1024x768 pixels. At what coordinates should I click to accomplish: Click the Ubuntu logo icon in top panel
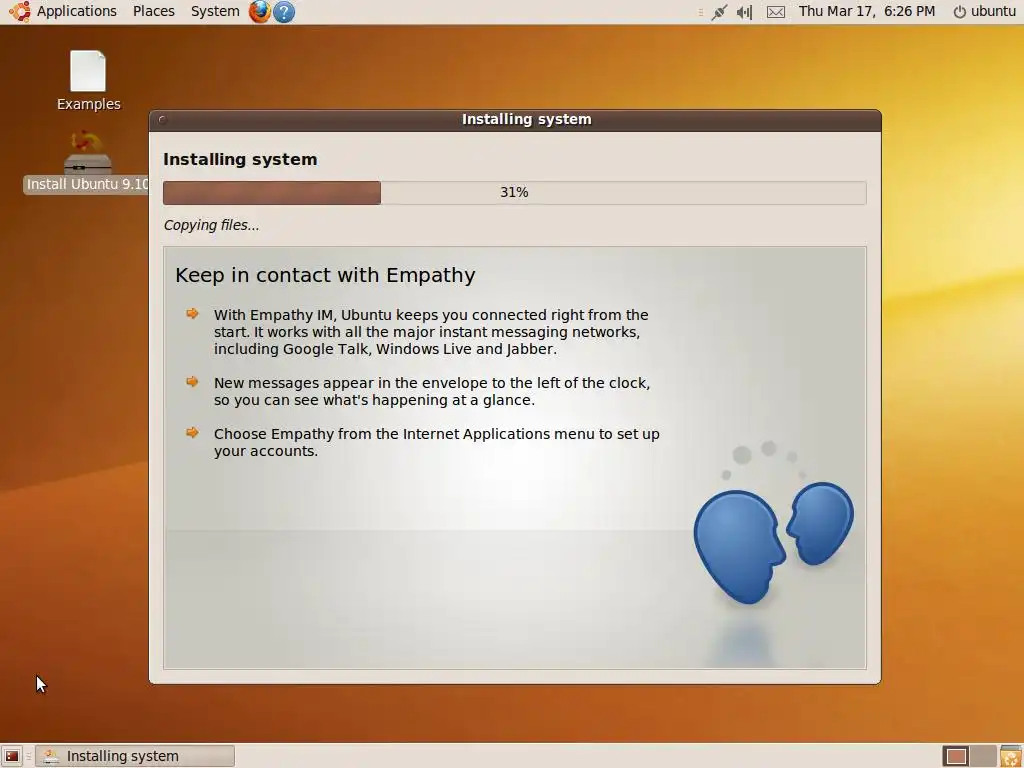(20, 11)
